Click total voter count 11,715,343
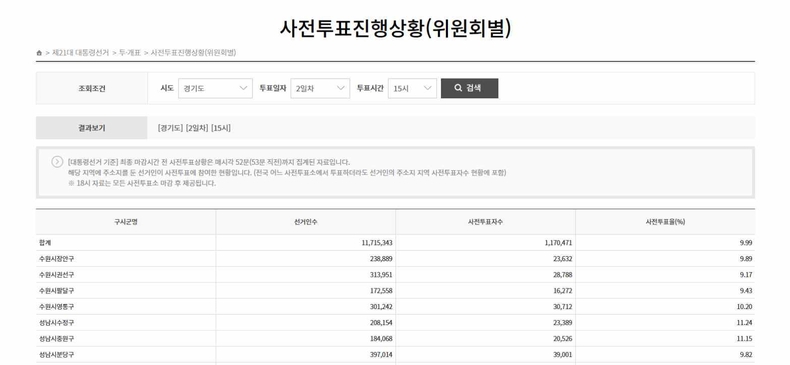Screen dimensions: 790x365 click(x=377, y=242)
